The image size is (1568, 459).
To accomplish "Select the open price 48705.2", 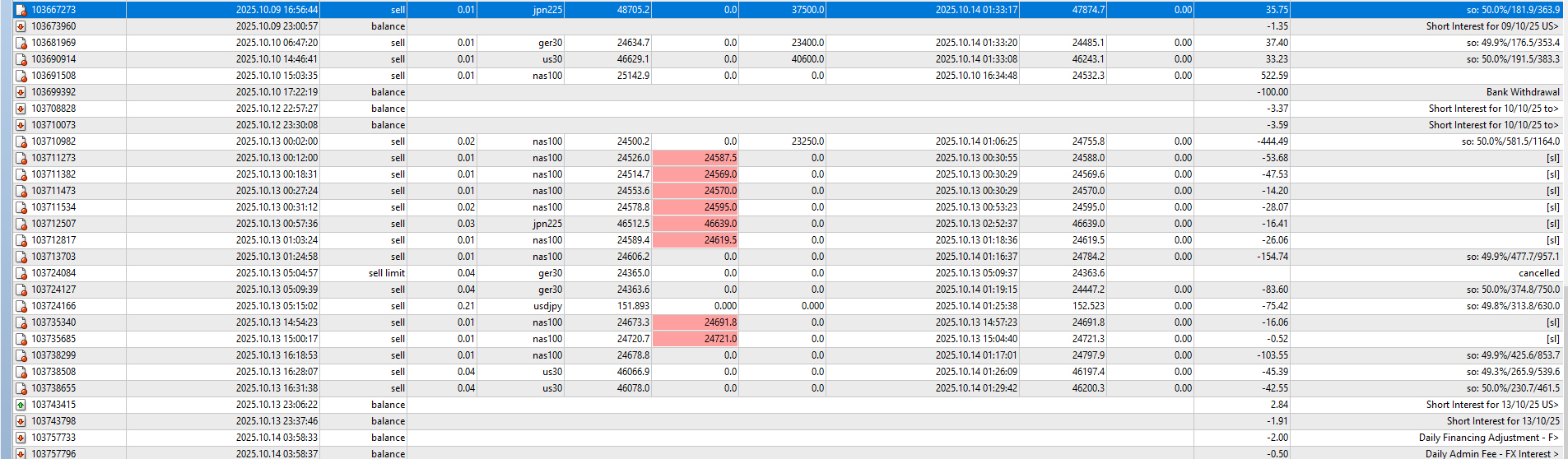I will coord(633,10).
